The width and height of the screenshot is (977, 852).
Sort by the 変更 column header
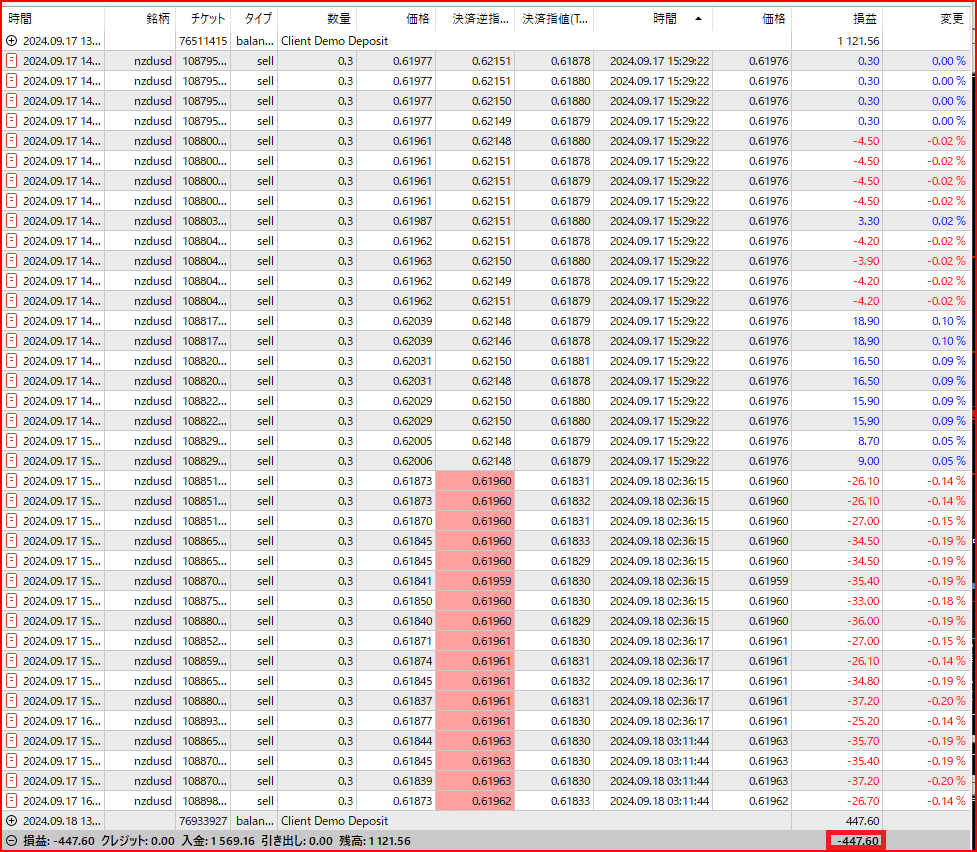927,19
